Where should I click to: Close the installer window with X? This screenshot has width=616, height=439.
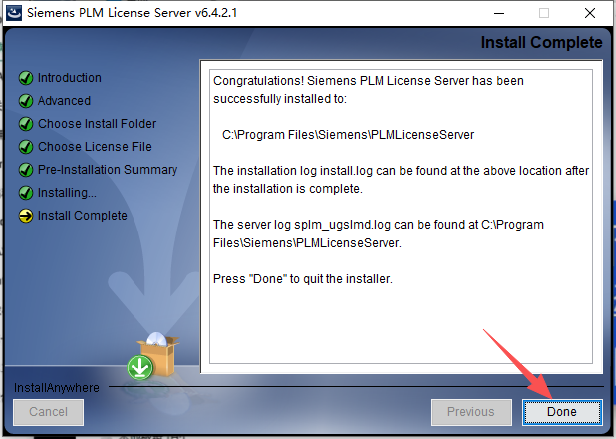point(590,13)
